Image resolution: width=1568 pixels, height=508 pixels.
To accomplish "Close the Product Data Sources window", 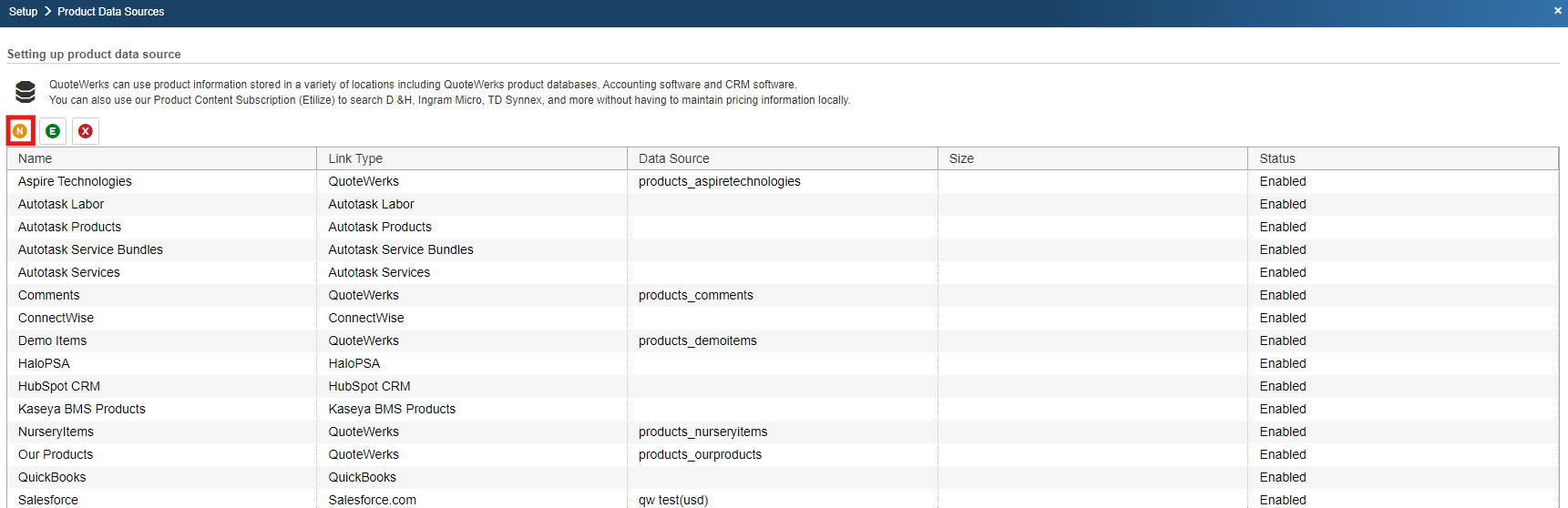I will (x=1557, y=11).
